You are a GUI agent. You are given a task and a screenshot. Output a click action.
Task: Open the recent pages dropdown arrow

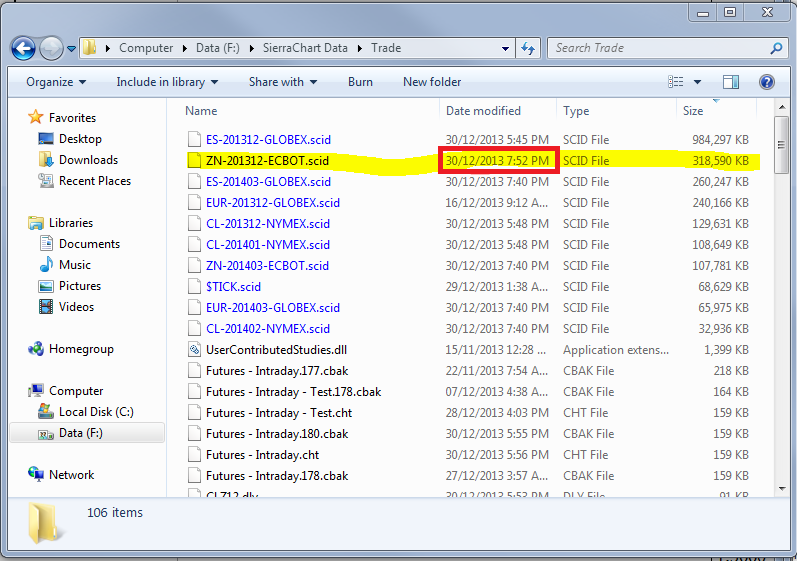[x=71, y=49]
